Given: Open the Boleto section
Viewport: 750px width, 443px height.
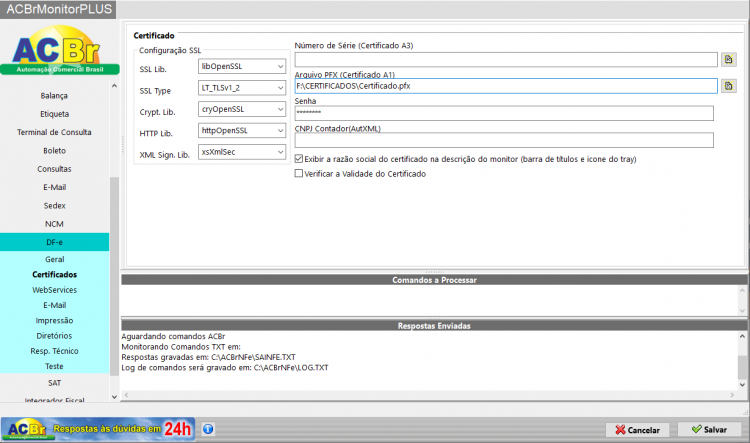Looking at the screenshot, I should coord(54,151).
